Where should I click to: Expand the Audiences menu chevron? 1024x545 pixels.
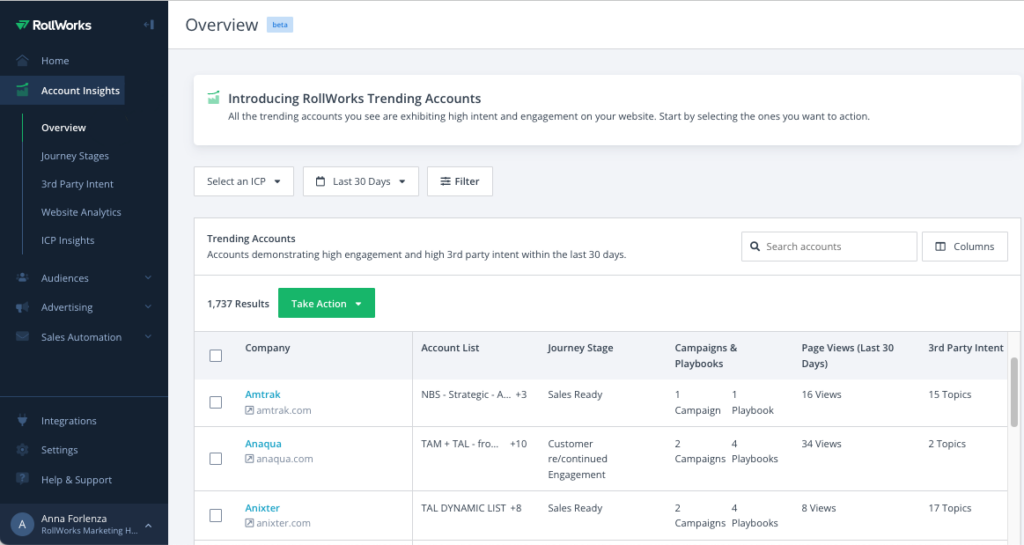148,277
